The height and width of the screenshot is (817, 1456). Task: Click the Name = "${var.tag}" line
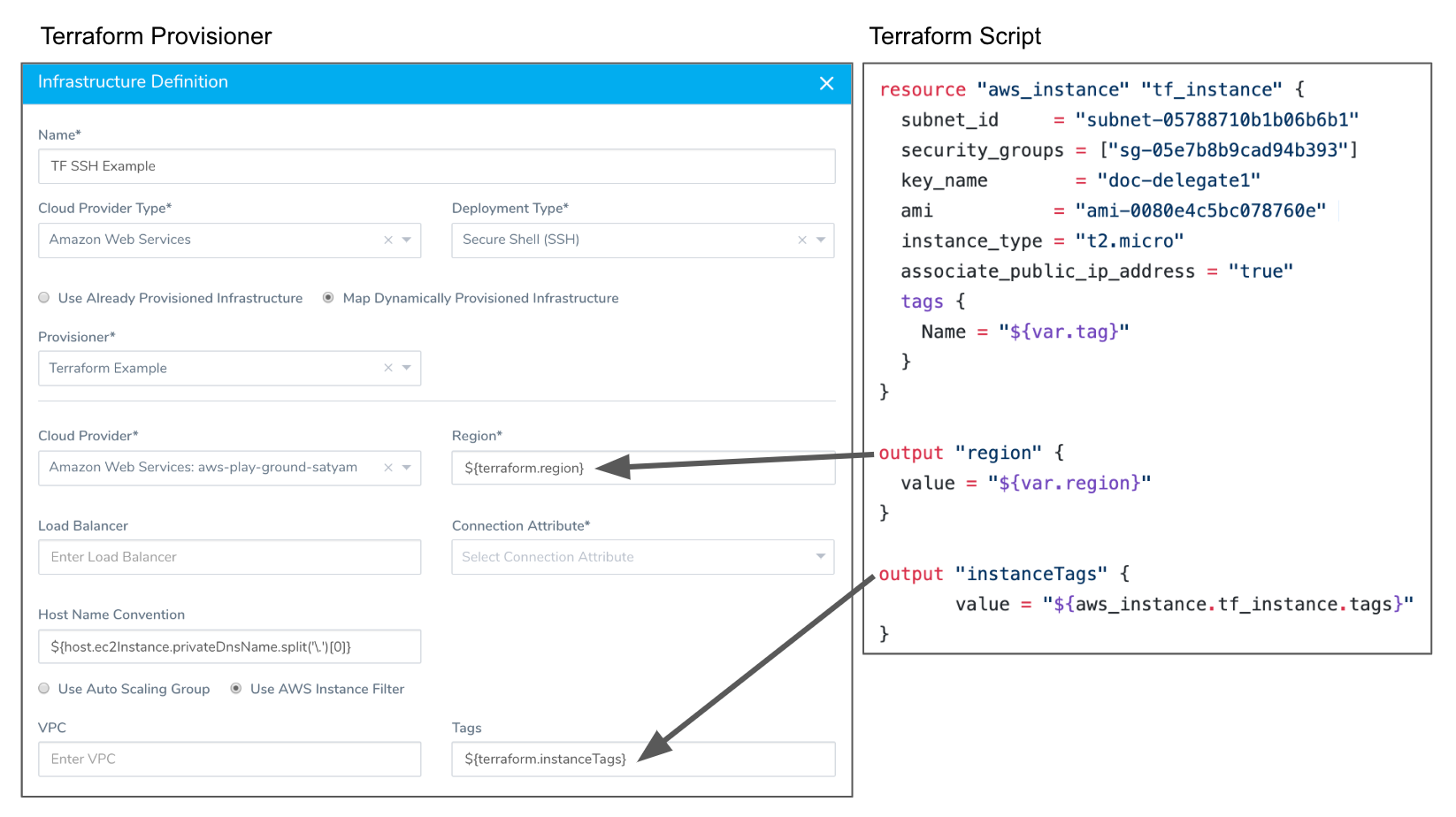pyautogui.click(x=1025, y=332)
